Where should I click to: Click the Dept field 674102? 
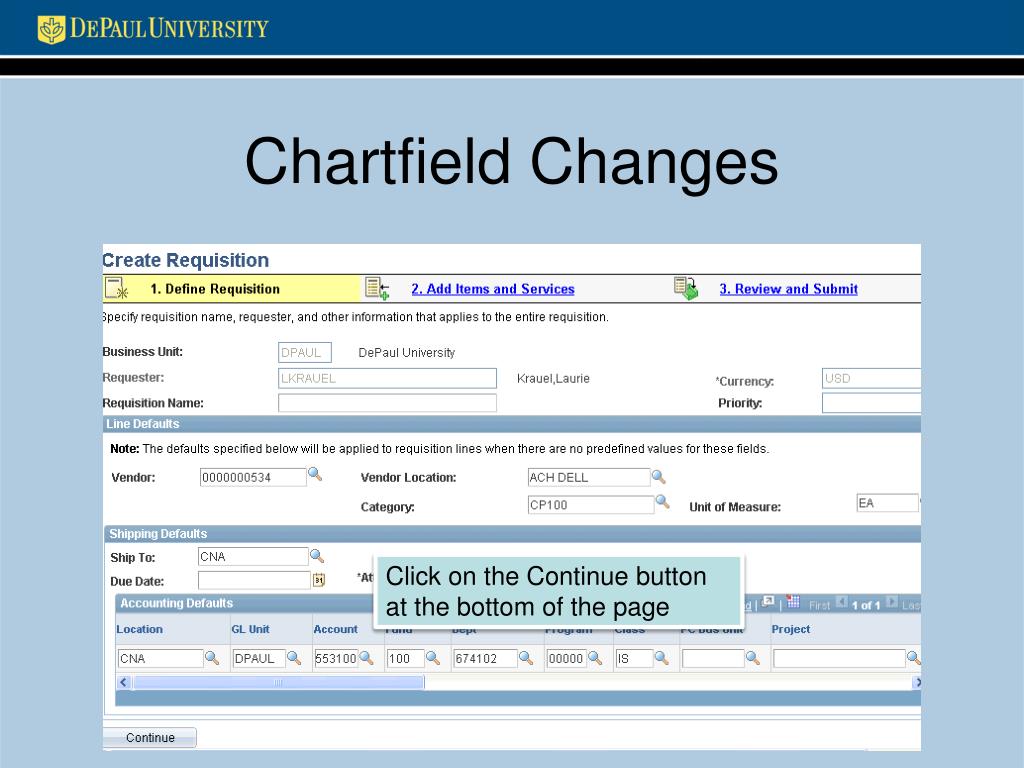click(485, 658)
